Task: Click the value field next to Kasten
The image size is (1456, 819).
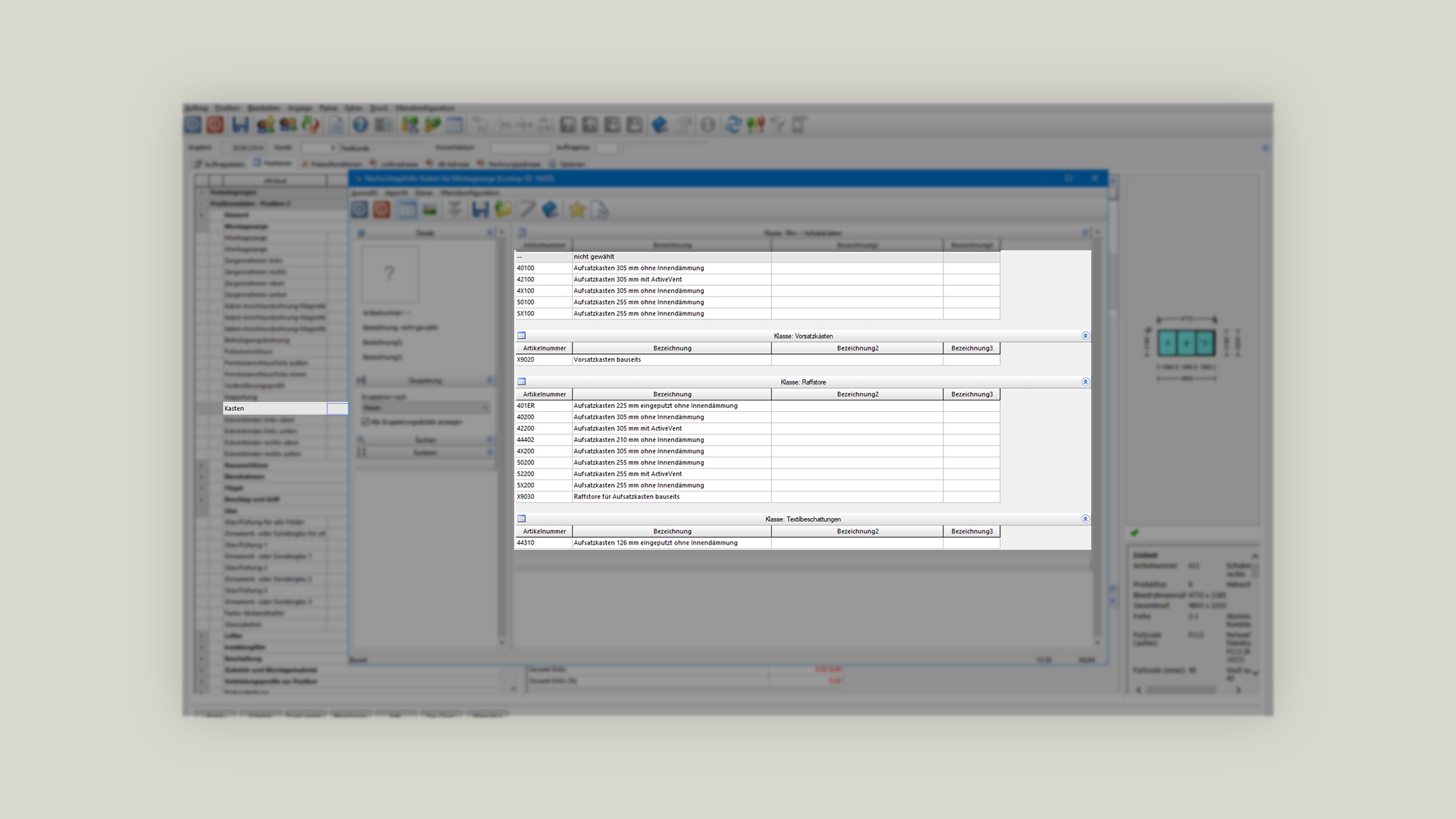Action: (x=337, y=409)
